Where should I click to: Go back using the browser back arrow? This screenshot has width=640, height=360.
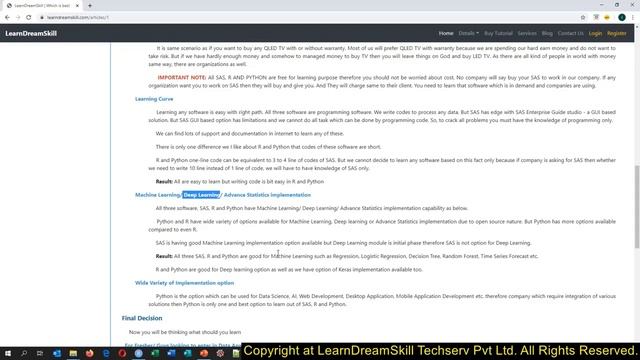click(x=7, y=17)
